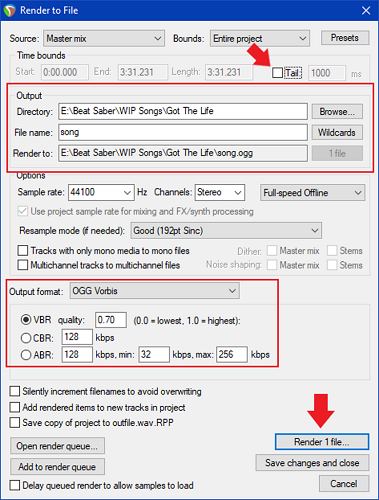The width and height of the screenshot is (379, 500).
Task: Click Browse to choose output directory
Action: pyautogui.click(x=337, y=112)
